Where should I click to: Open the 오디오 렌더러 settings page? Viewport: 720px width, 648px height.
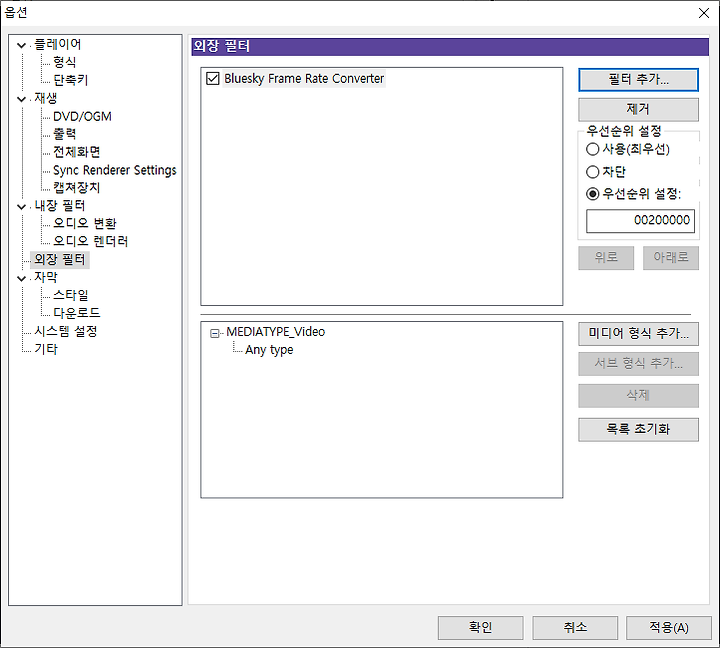[x=90, y=242]
